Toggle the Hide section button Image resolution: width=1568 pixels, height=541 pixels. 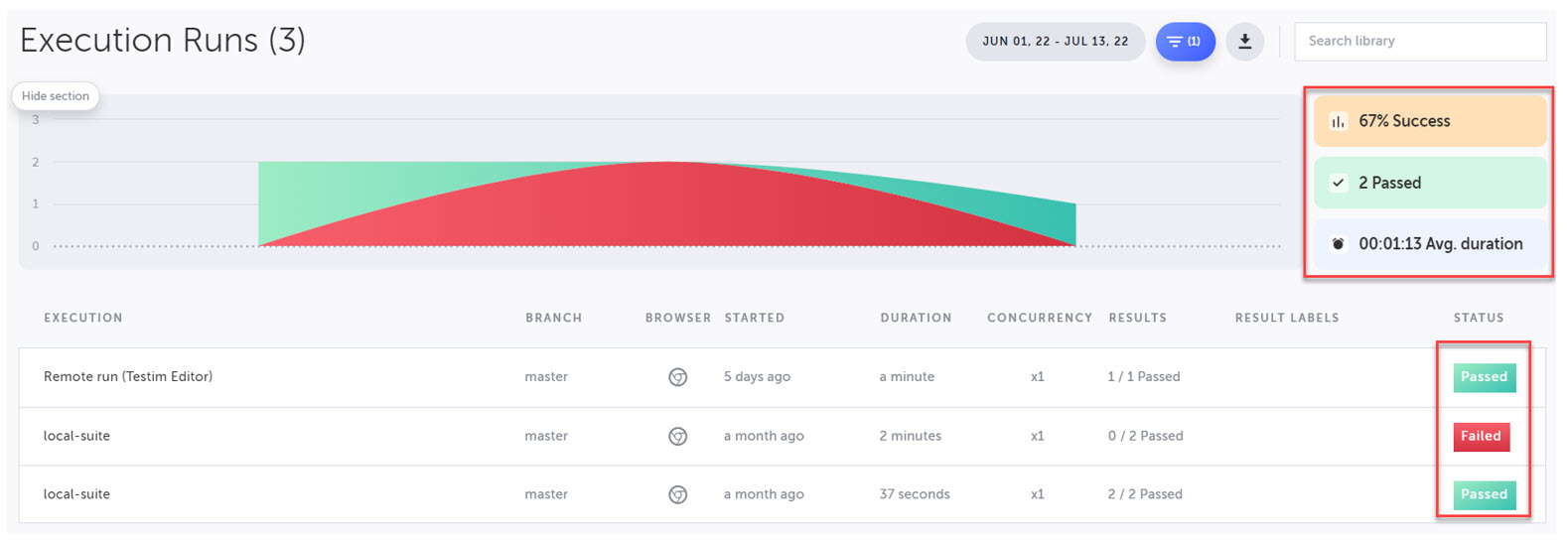point(56,96)
